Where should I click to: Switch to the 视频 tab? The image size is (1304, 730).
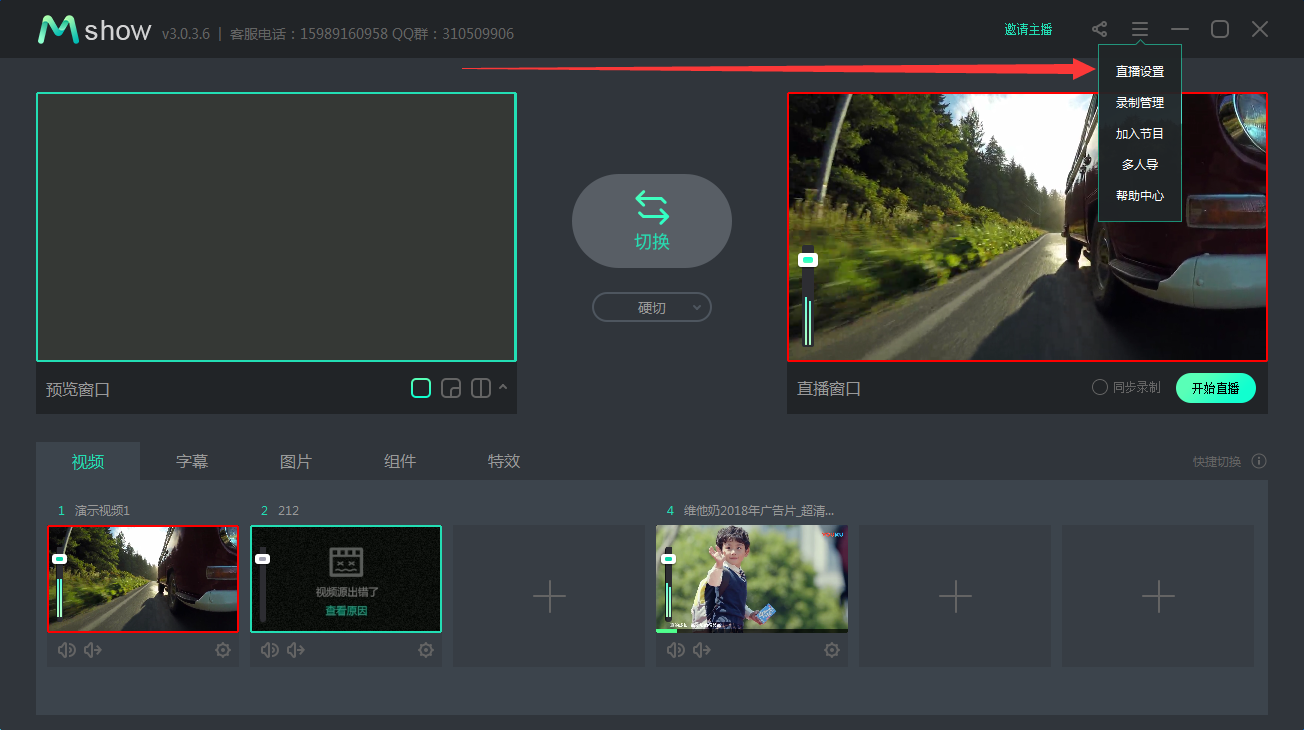point(88,461)
